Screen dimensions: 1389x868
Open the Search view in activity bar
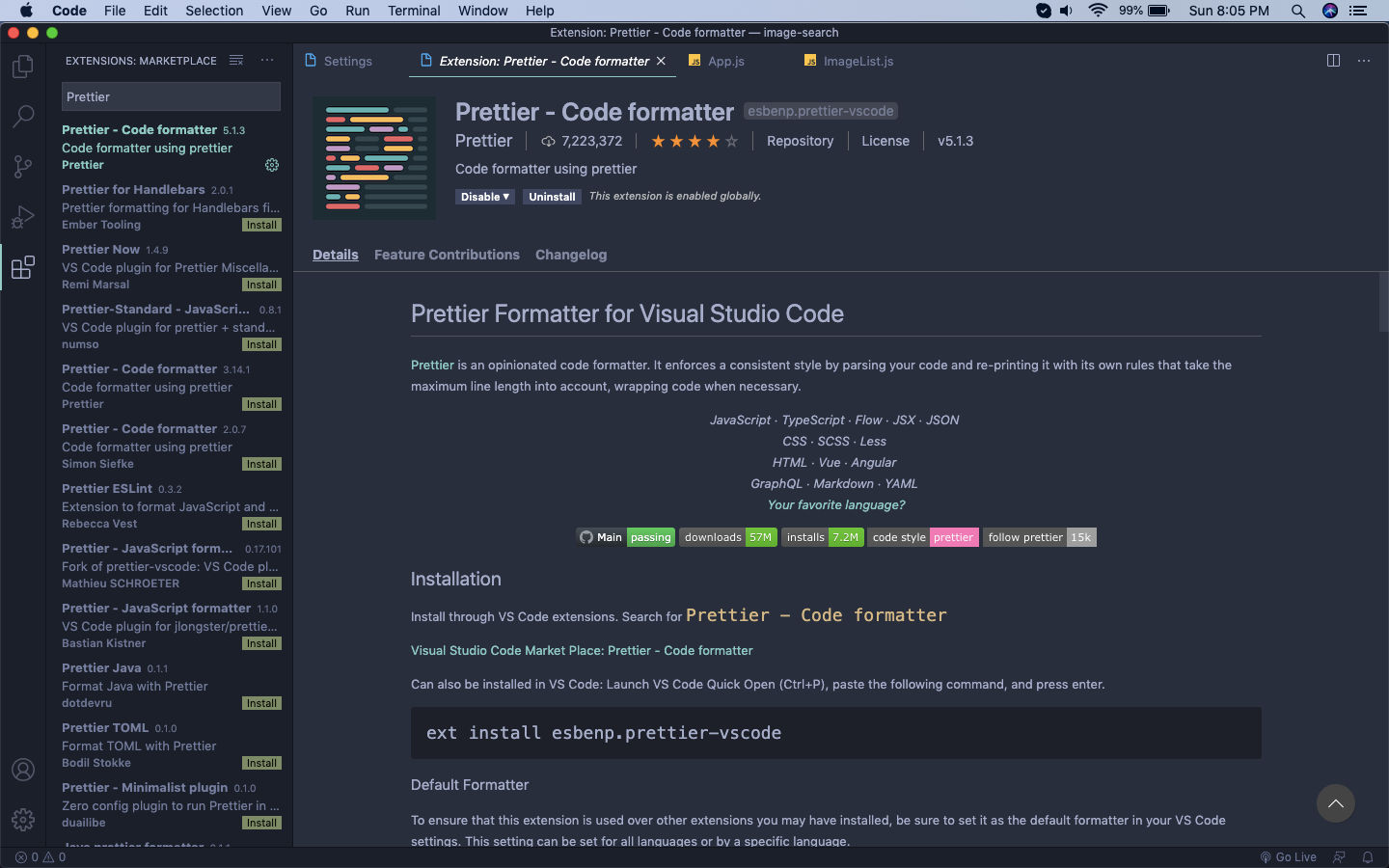[23, 117]
